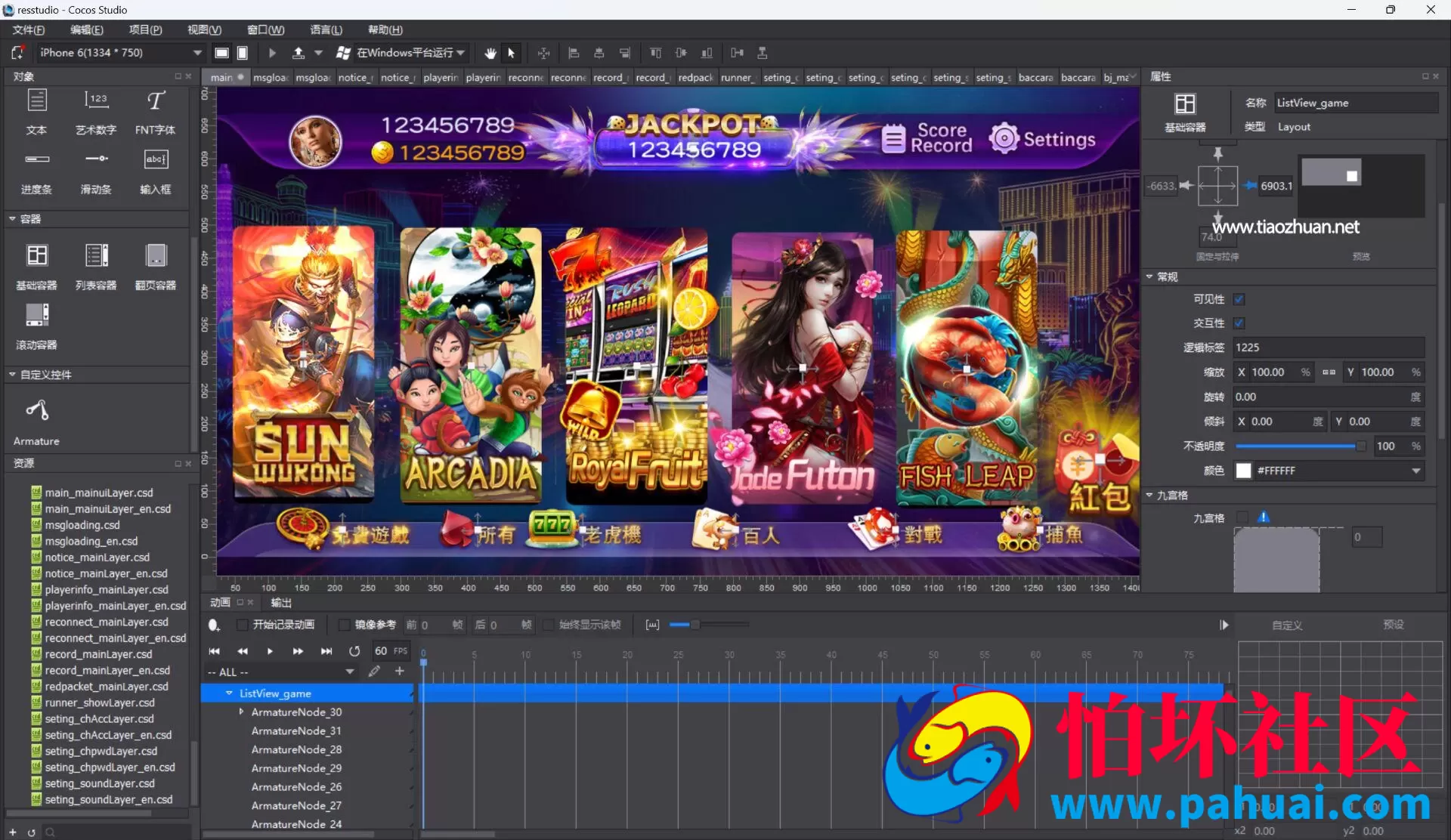Screen dimensions: 1451x840
Task: Open the publish options dropdown arrow
Action: 319,53
